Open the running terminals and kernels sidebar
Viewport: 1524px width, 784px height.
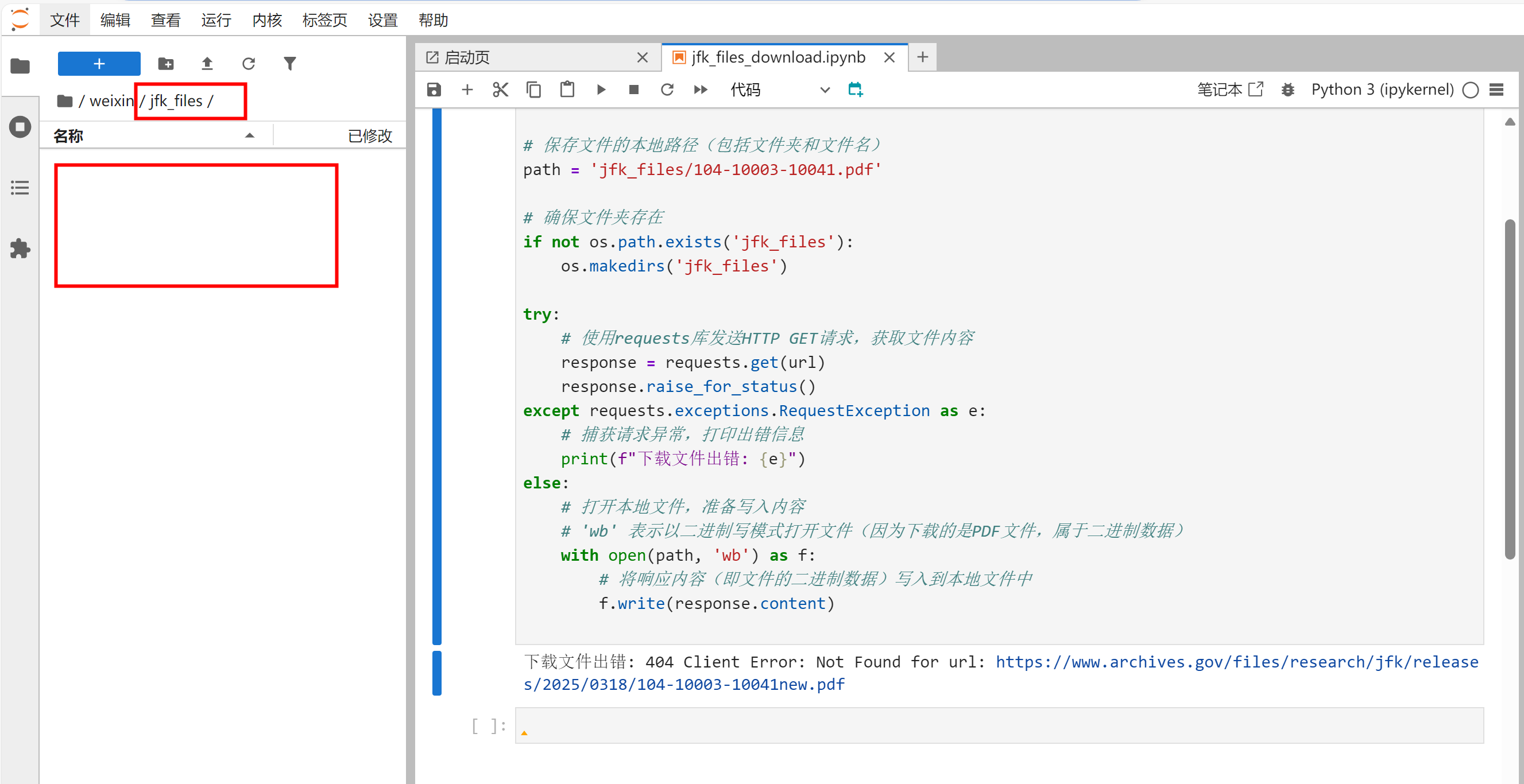(x=20, y=127)
